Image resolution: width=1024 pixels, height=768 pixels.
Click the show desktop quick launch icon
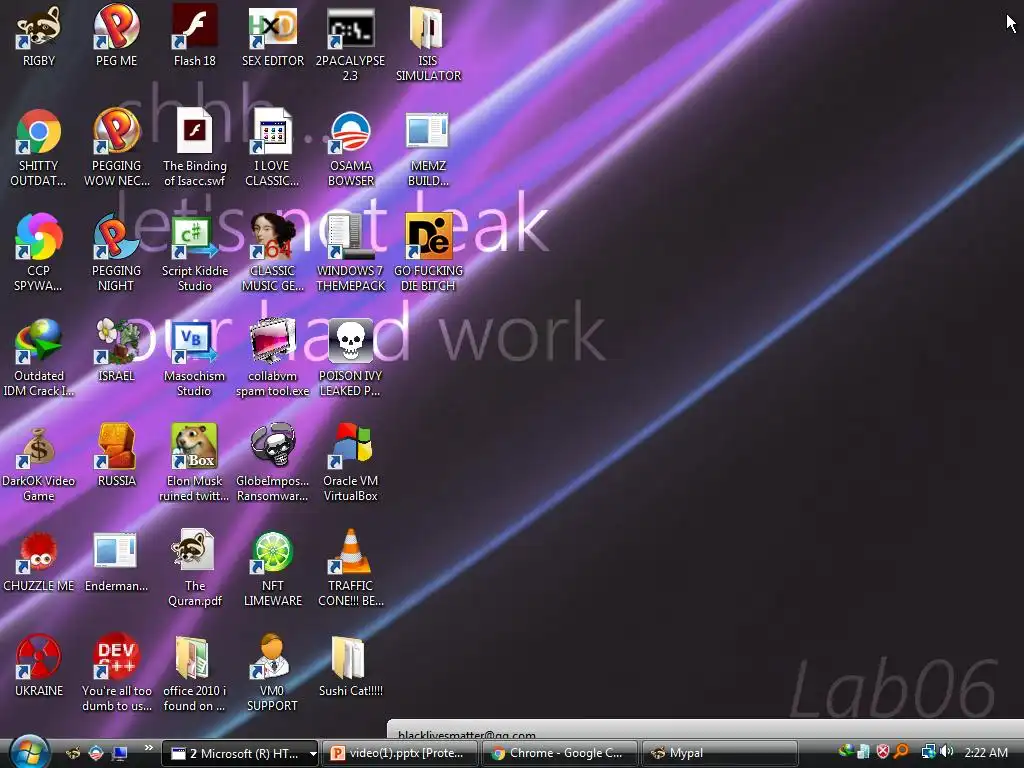[120, 754]
